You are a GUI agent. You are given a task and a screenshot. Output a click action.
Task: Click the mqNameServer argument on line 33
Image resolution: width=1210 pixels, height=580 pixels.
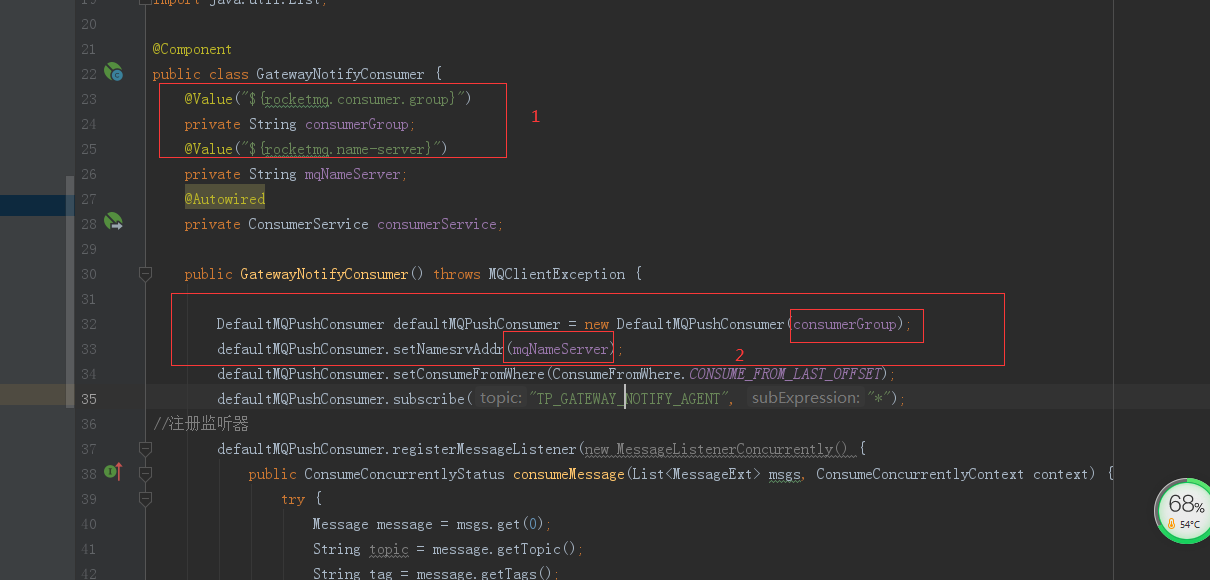click(x=558, y=348)
